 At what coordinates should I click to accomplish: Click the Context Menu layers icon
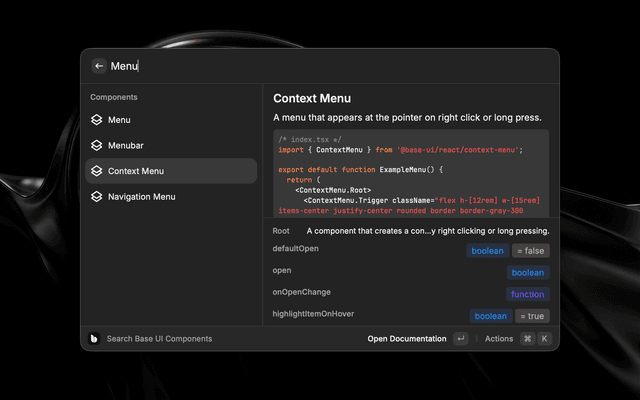[97, 171]
